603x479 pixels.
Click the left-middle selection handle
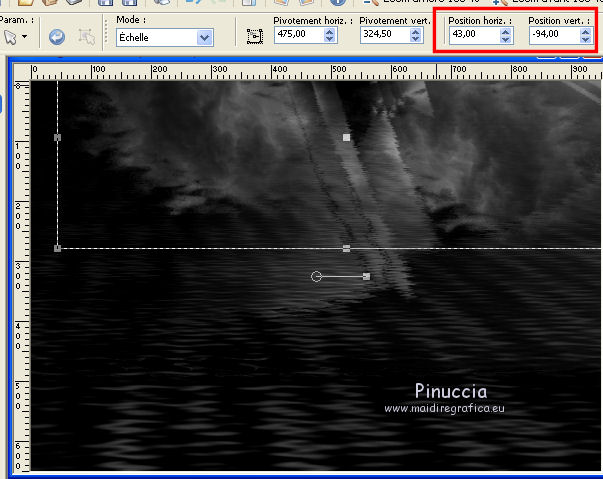57,137
